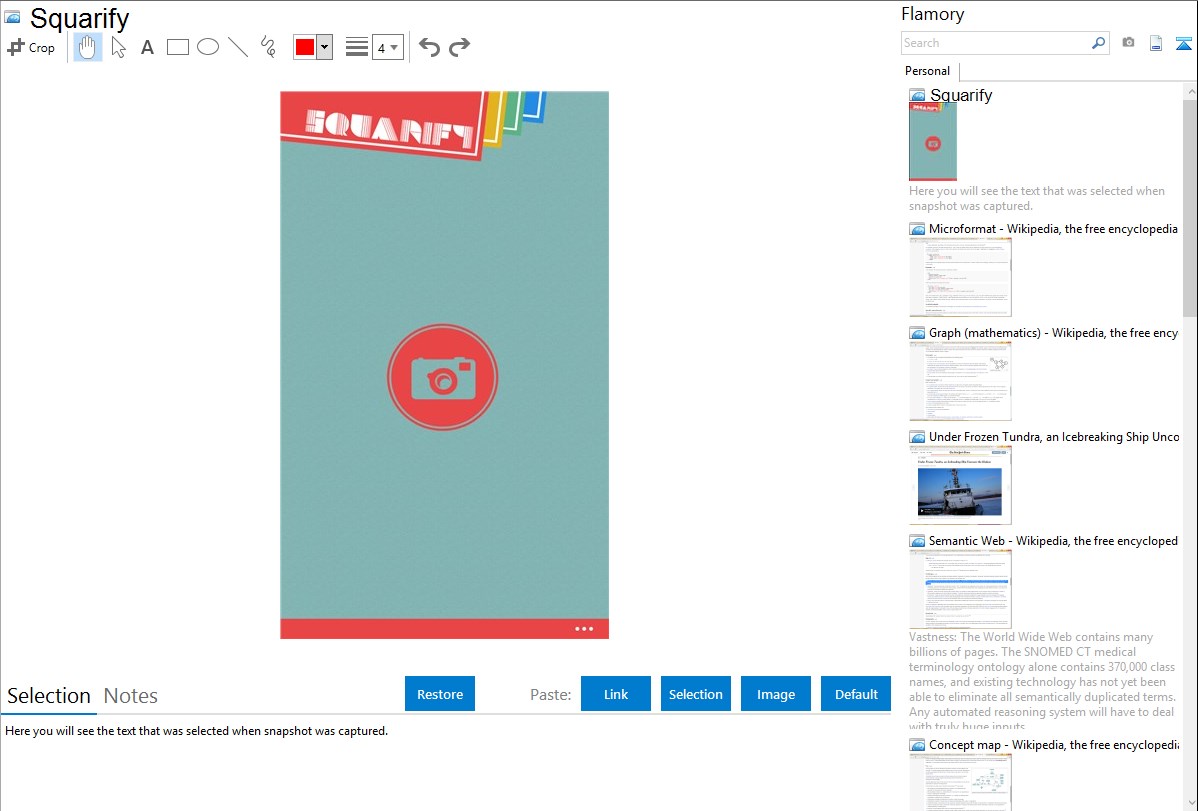Open the Personal tab
Screen dimensions: 1198x811
[x=927, y=71]
